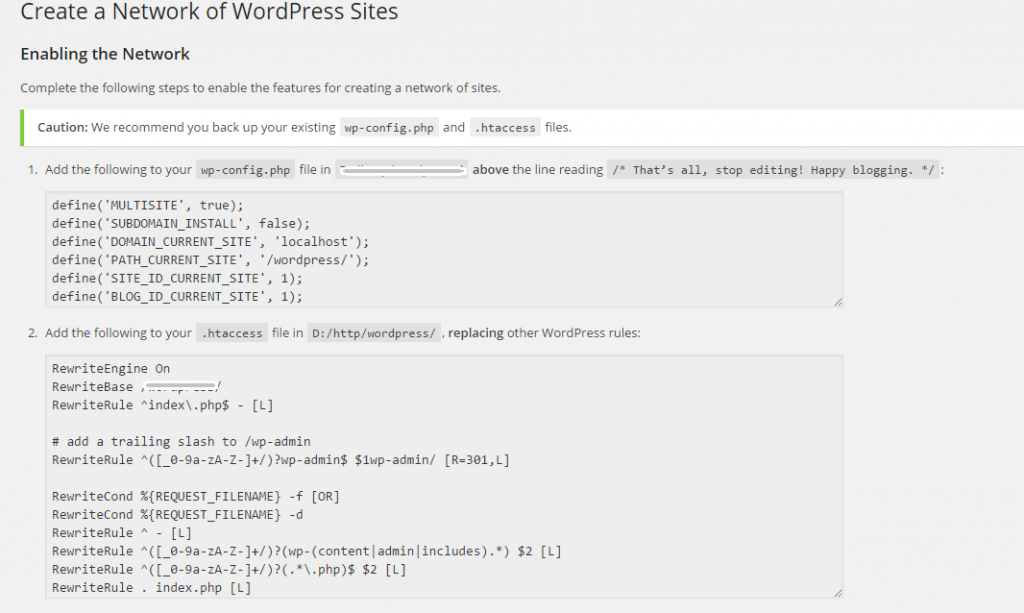Click the DOMAIN_CURRENT_SITE 'localhost' line

[210, 241]
